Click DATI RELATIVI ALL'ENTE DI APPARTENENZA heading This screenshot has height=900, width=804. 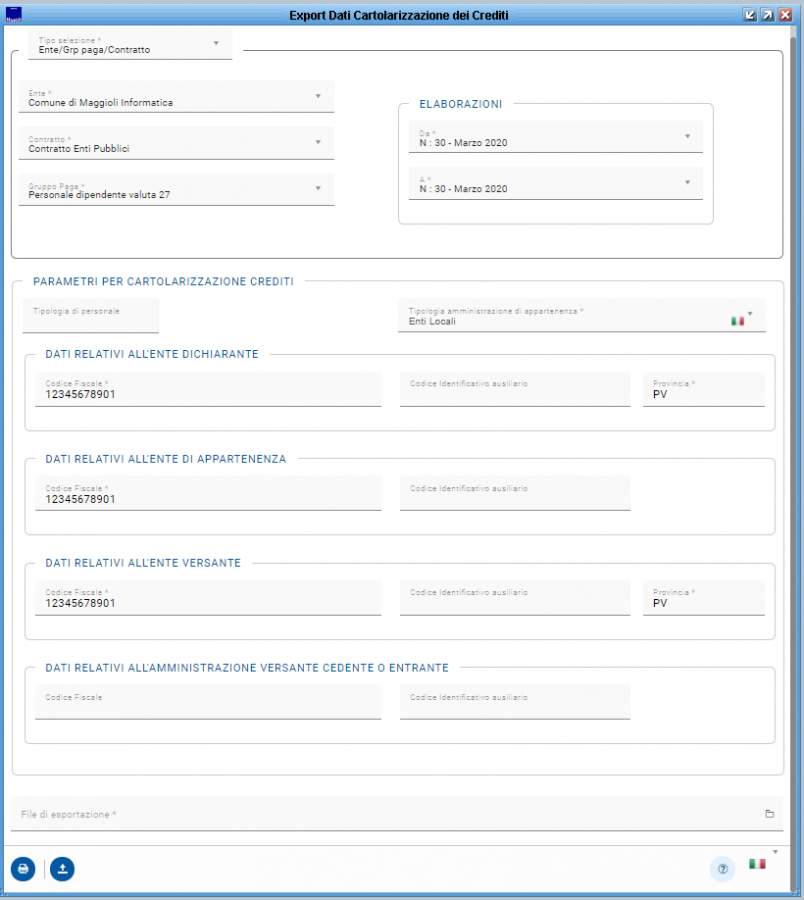coord(166,459)
